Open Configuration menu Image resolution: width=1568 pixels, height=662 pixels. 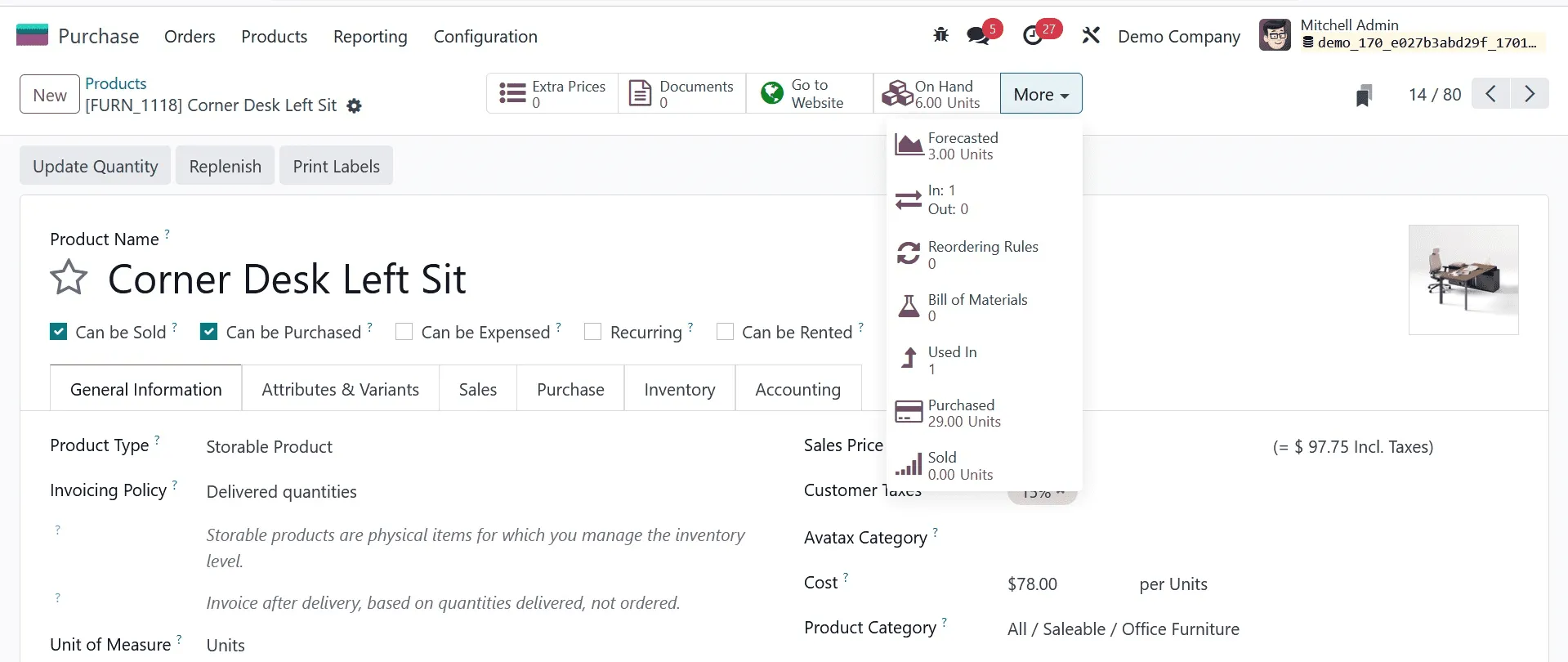485,36
